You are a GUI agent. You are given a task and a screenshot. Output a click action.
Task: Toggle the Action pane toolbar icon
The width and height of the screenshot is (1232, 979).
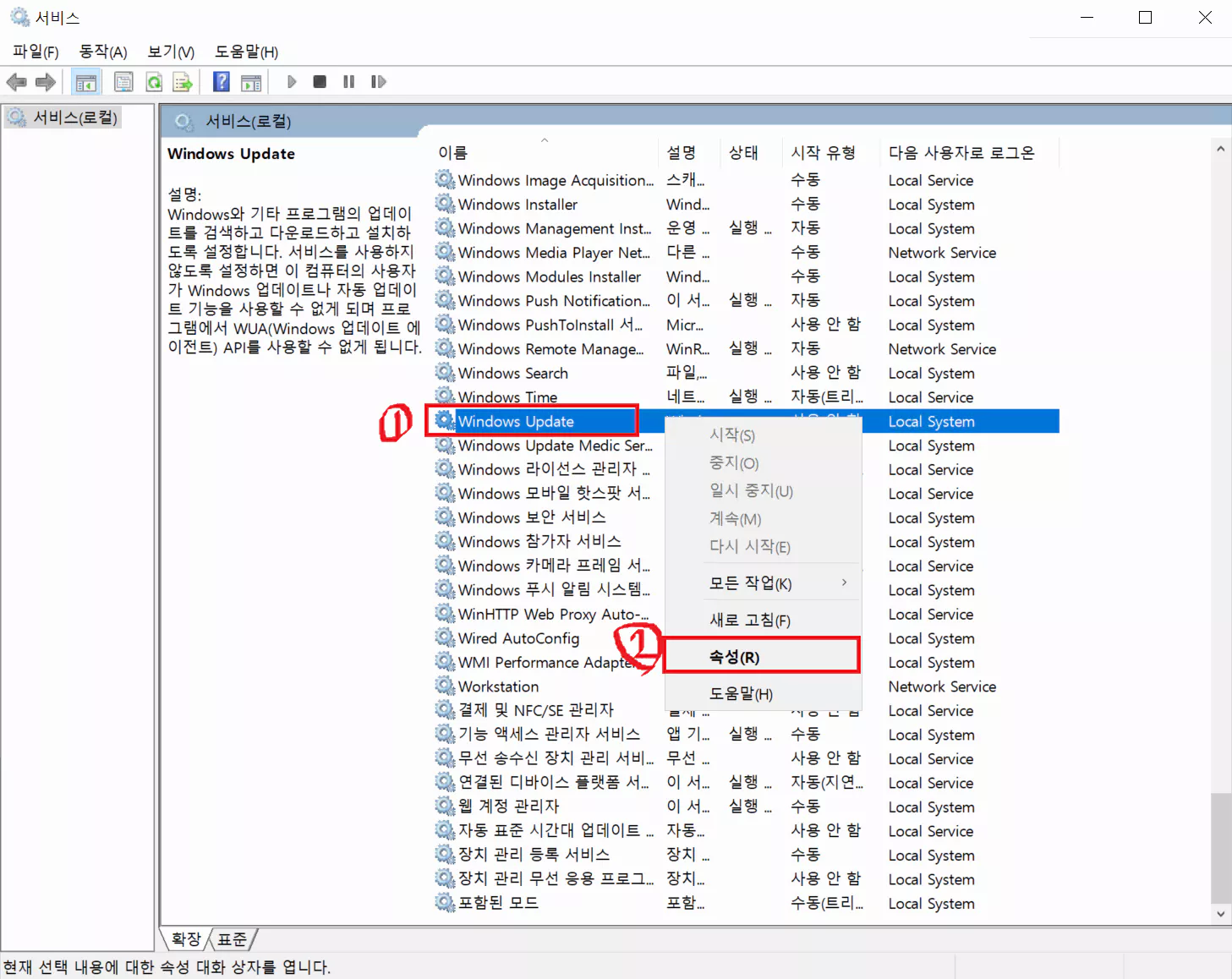click(251, 82)
